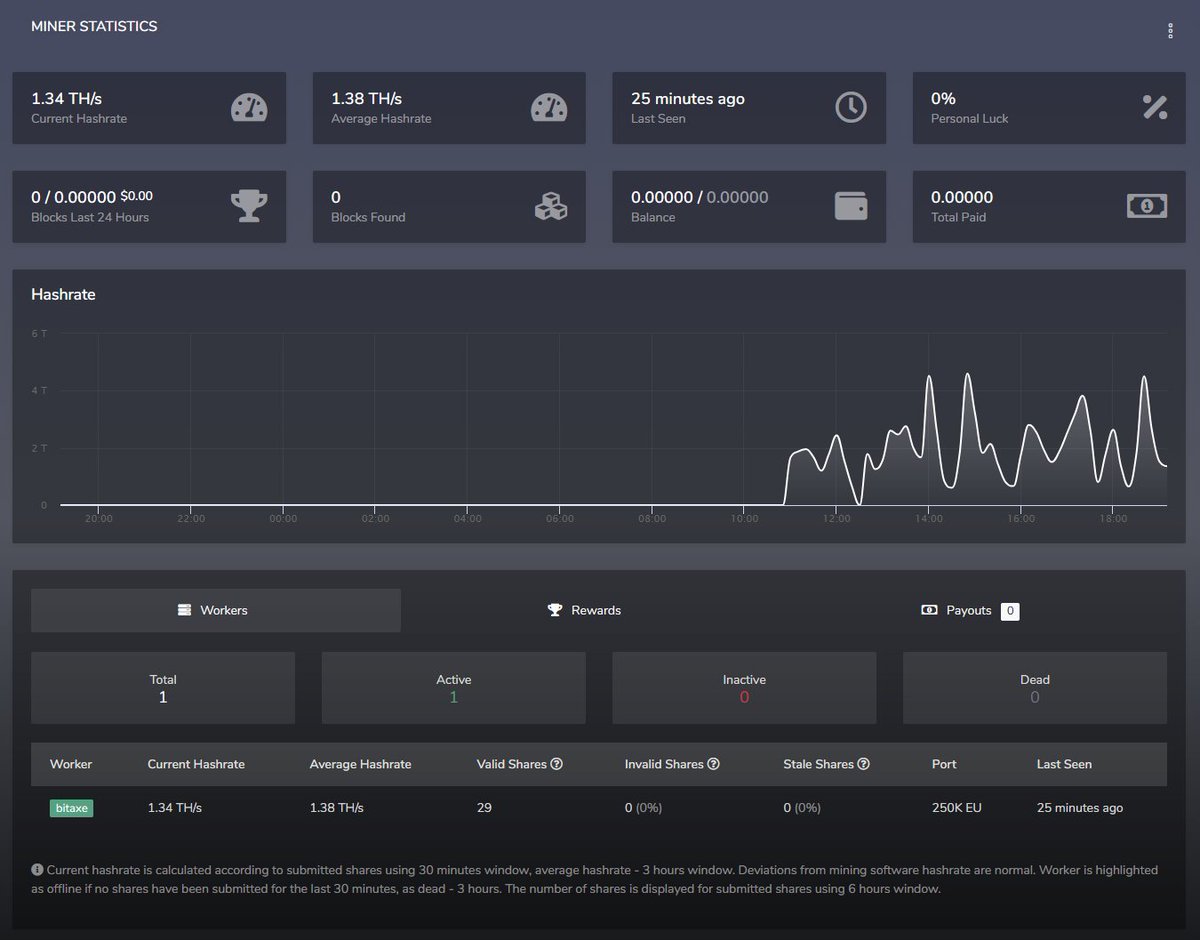The height and width of the screenshot is (940, 1200).
Task: Click the Total Paid 0.00000 value
Action: tap(962, 197)
